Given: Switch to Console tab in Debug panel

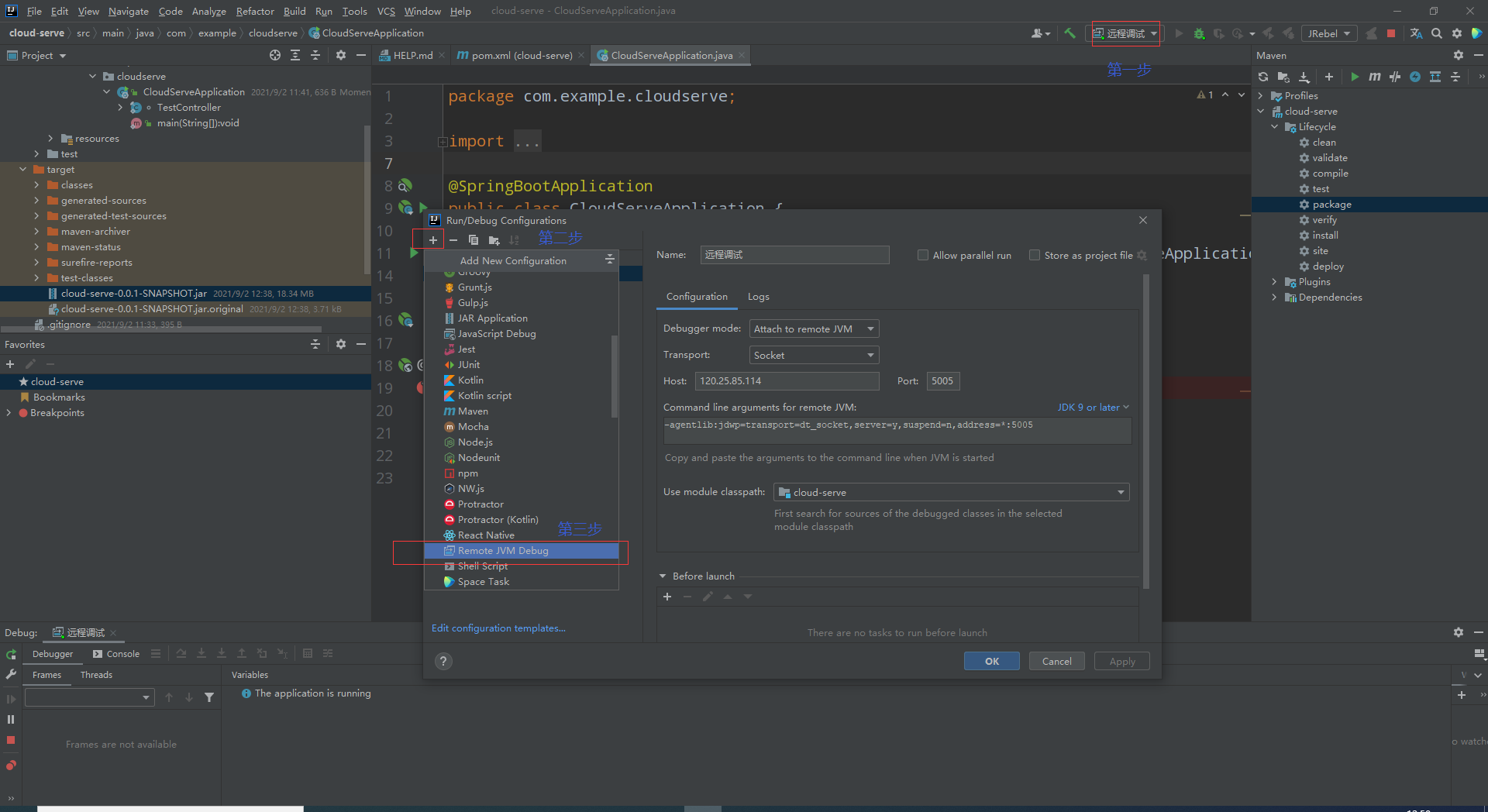Looking at the screenshot, I should (x=116, y=654).
